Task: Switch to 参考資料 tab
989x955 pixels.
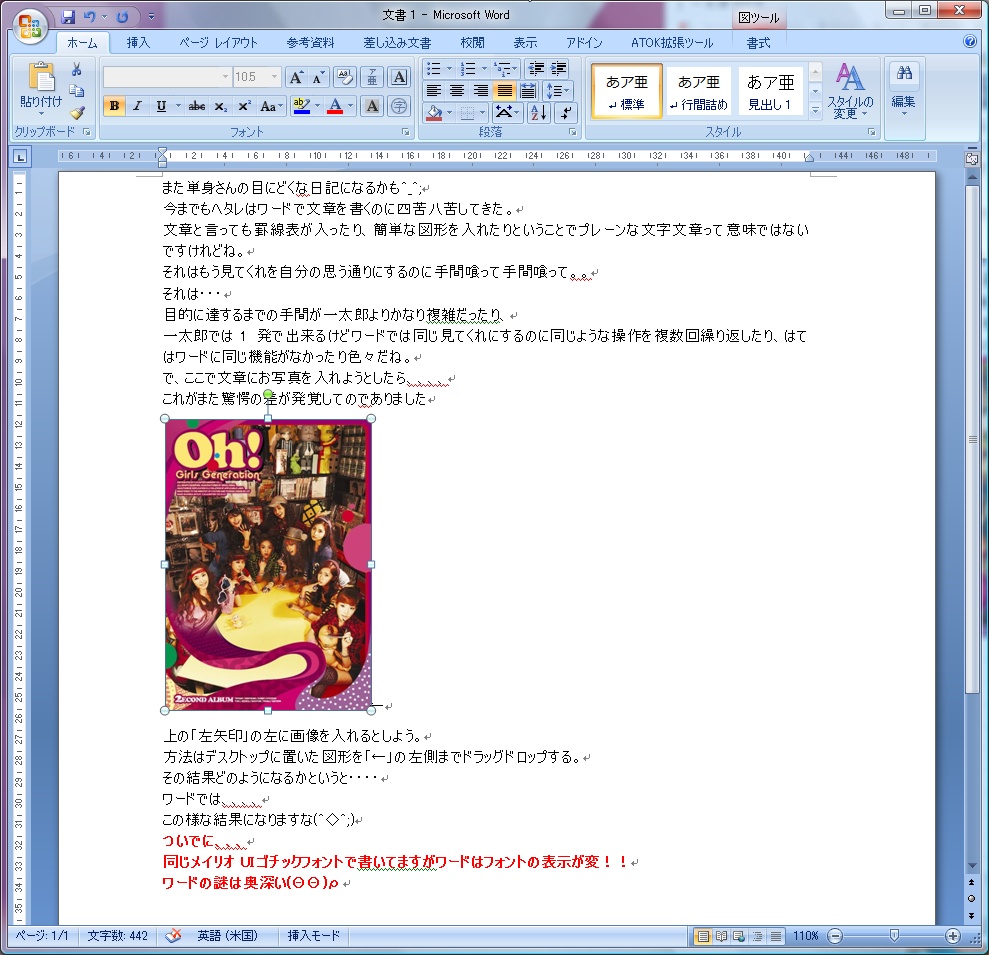Action: pos(310,43)
